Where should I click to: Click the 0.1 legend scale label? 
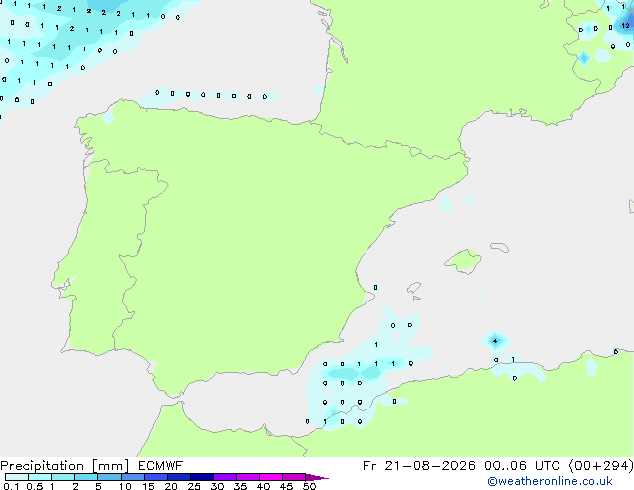tap(11, 486)
